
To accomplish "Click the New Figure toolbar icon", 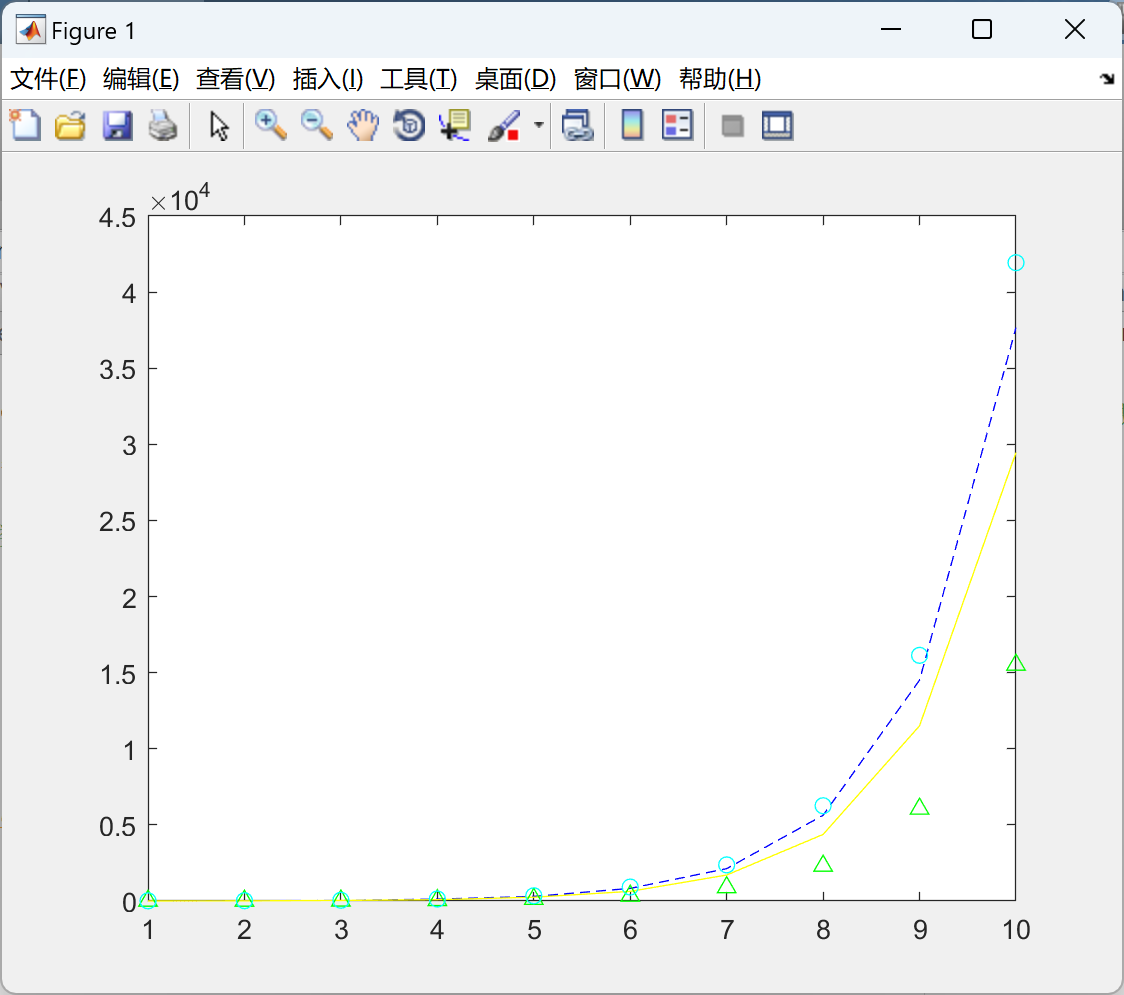I will coord(25,125).
